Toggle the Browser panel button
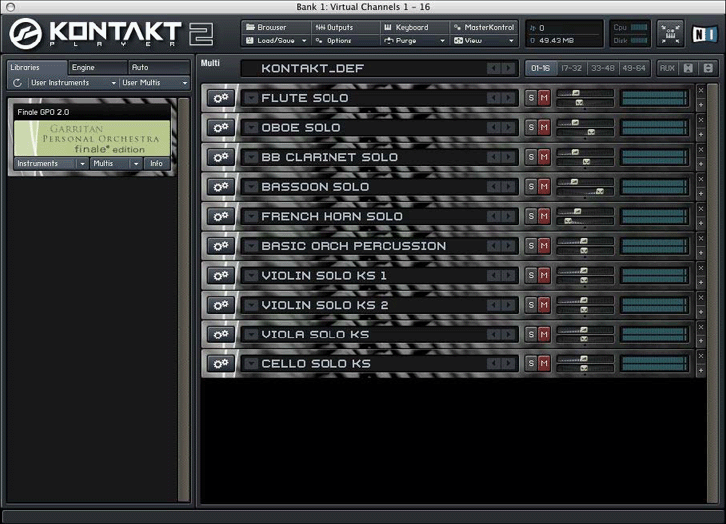The height and width of the screenshot is (524, 726). pyautogui.click(x=276, y=27)
